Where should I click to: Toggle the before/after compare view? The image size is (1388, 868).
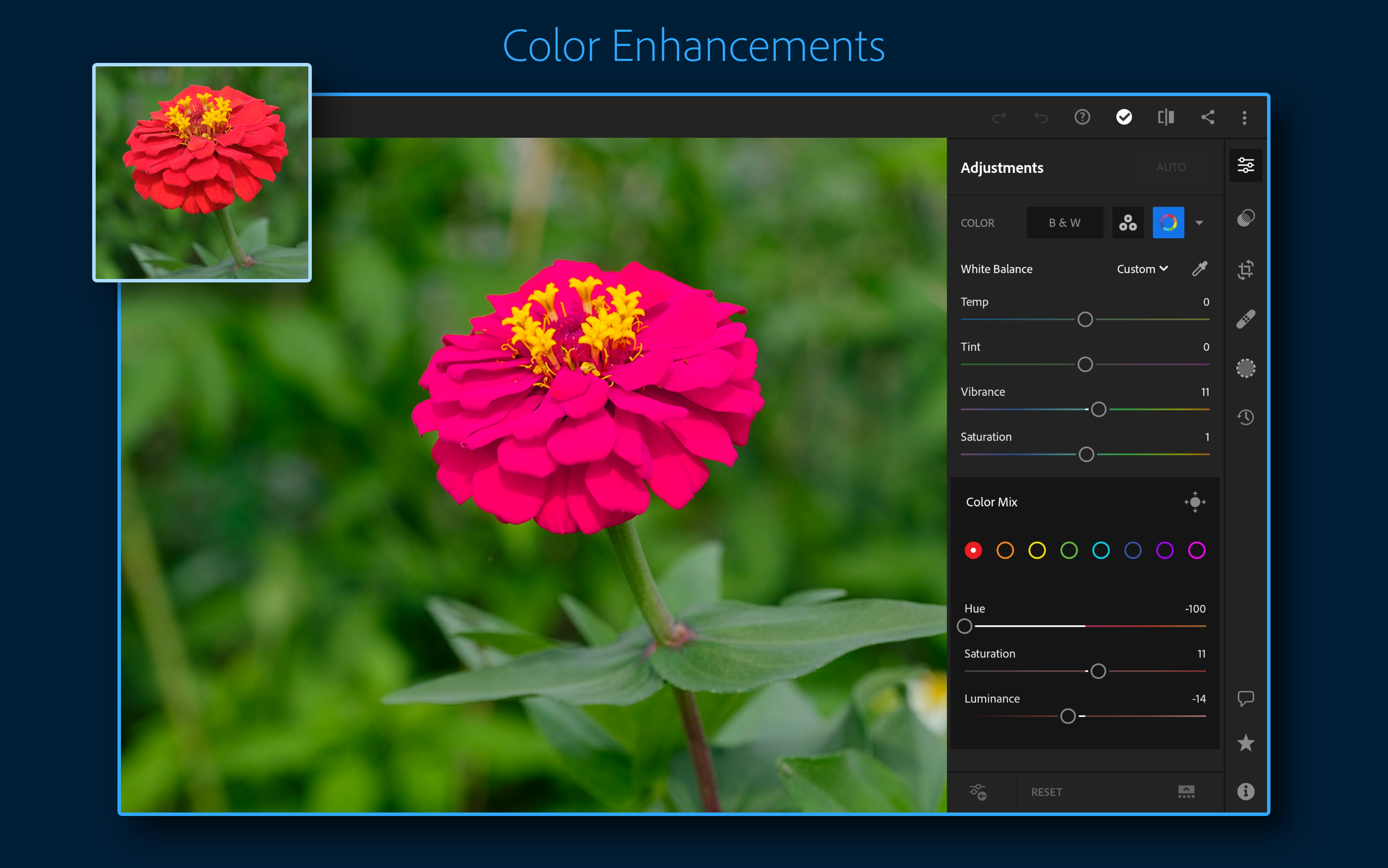[1165, 117]
